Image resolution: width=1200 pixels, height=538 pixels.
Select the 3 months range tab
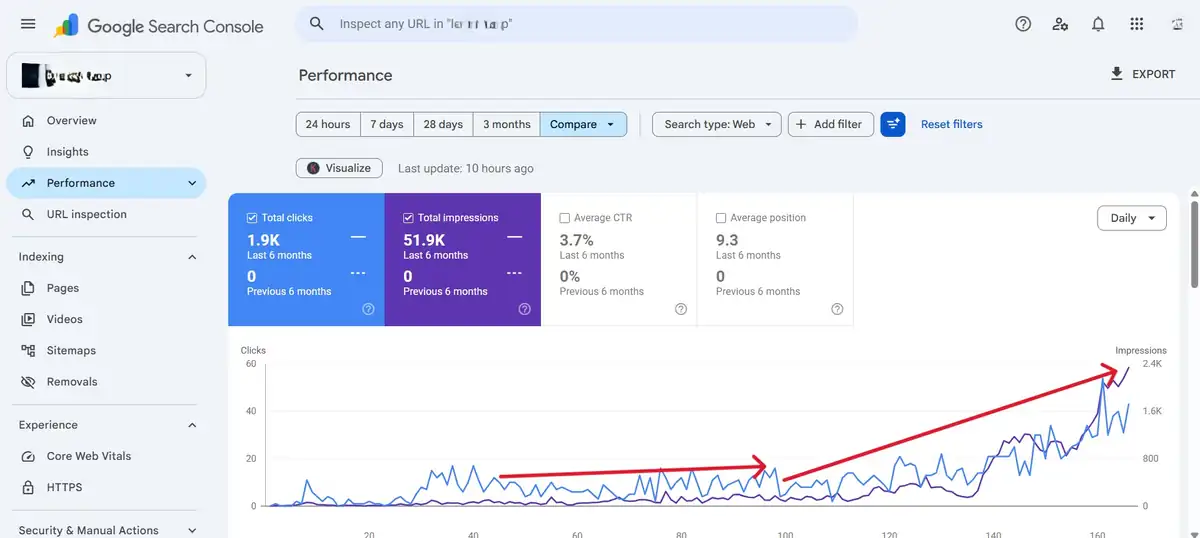(507, 124)
